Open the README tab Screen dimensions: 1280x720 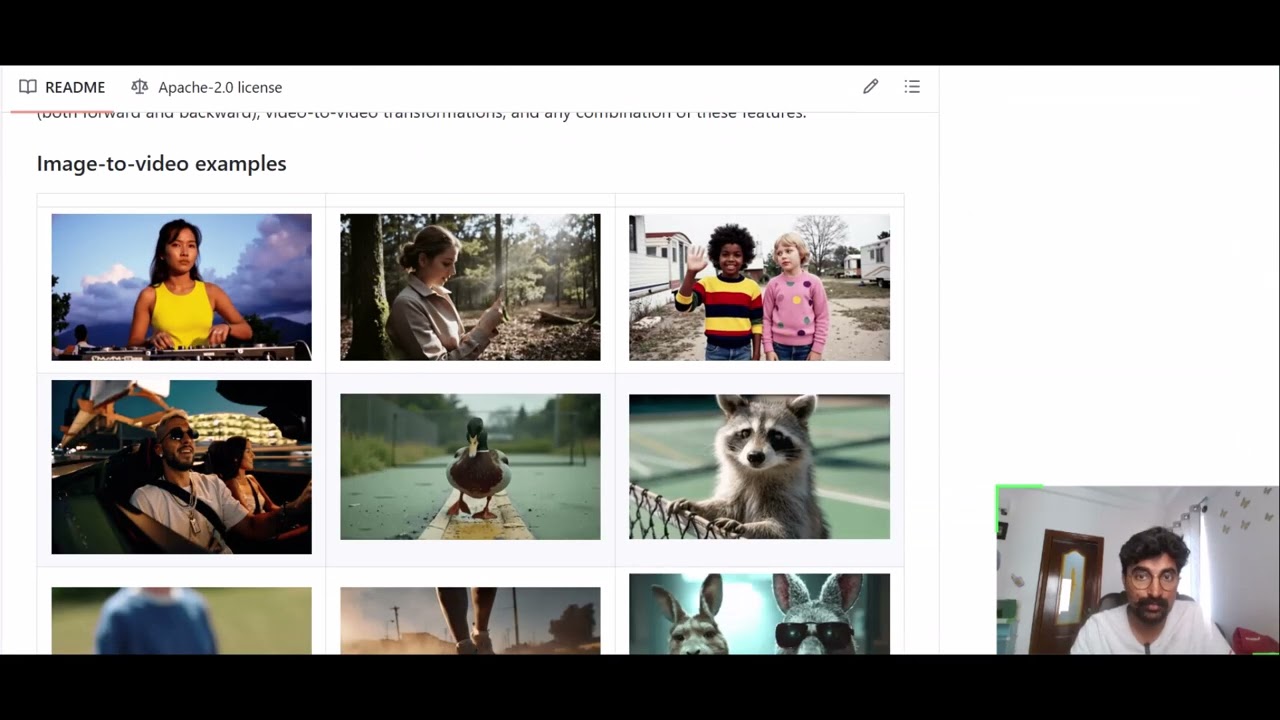(x=62, y=87)
